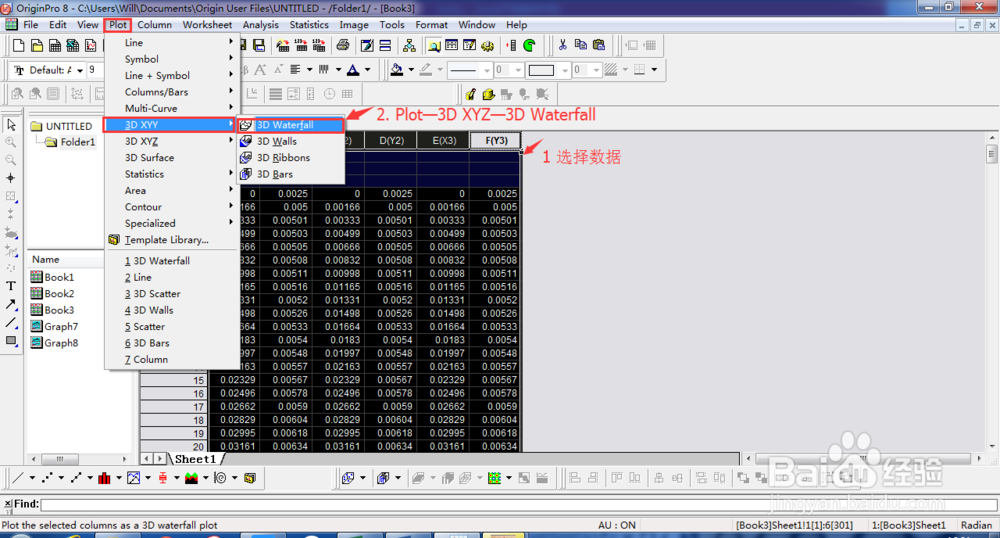Click the fill color paint bucket icon

(397, 69)
